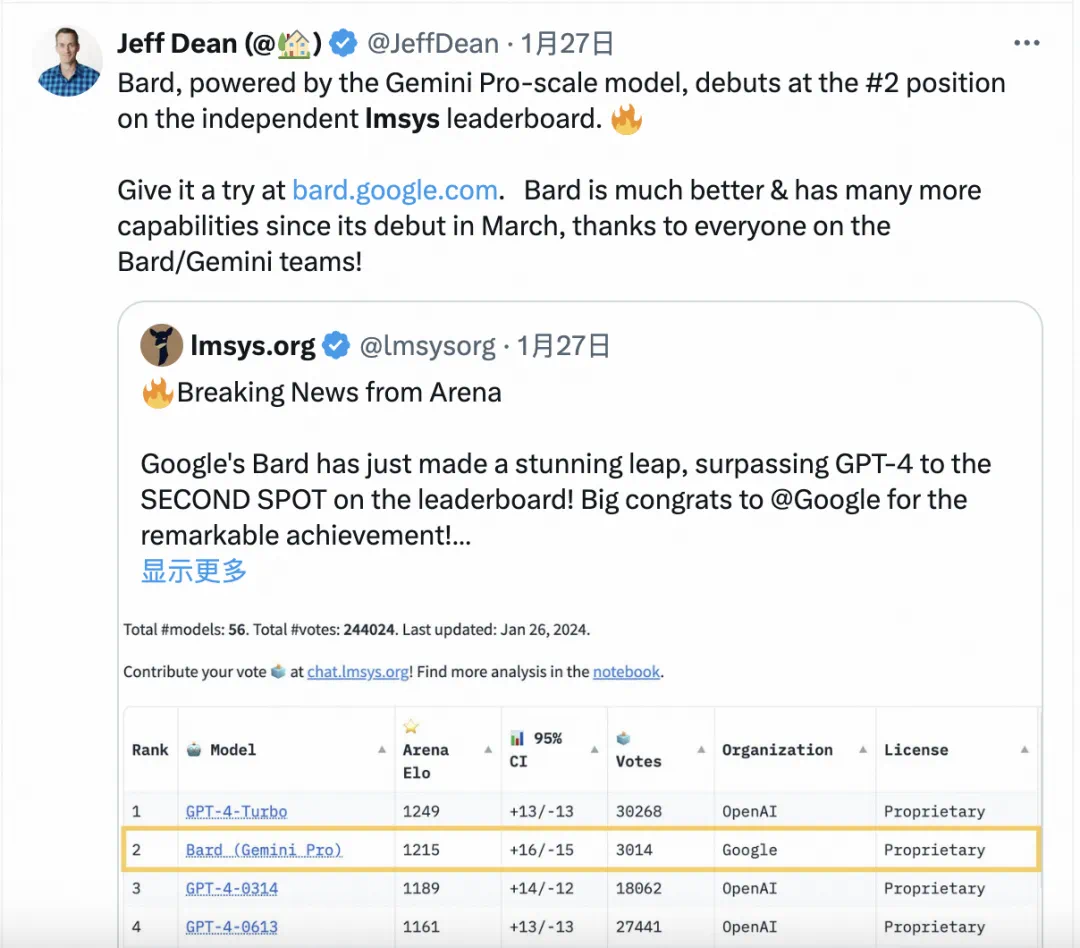Open the notebook analysis link
The image size is (1080, 948).
[x=626, y=672]
